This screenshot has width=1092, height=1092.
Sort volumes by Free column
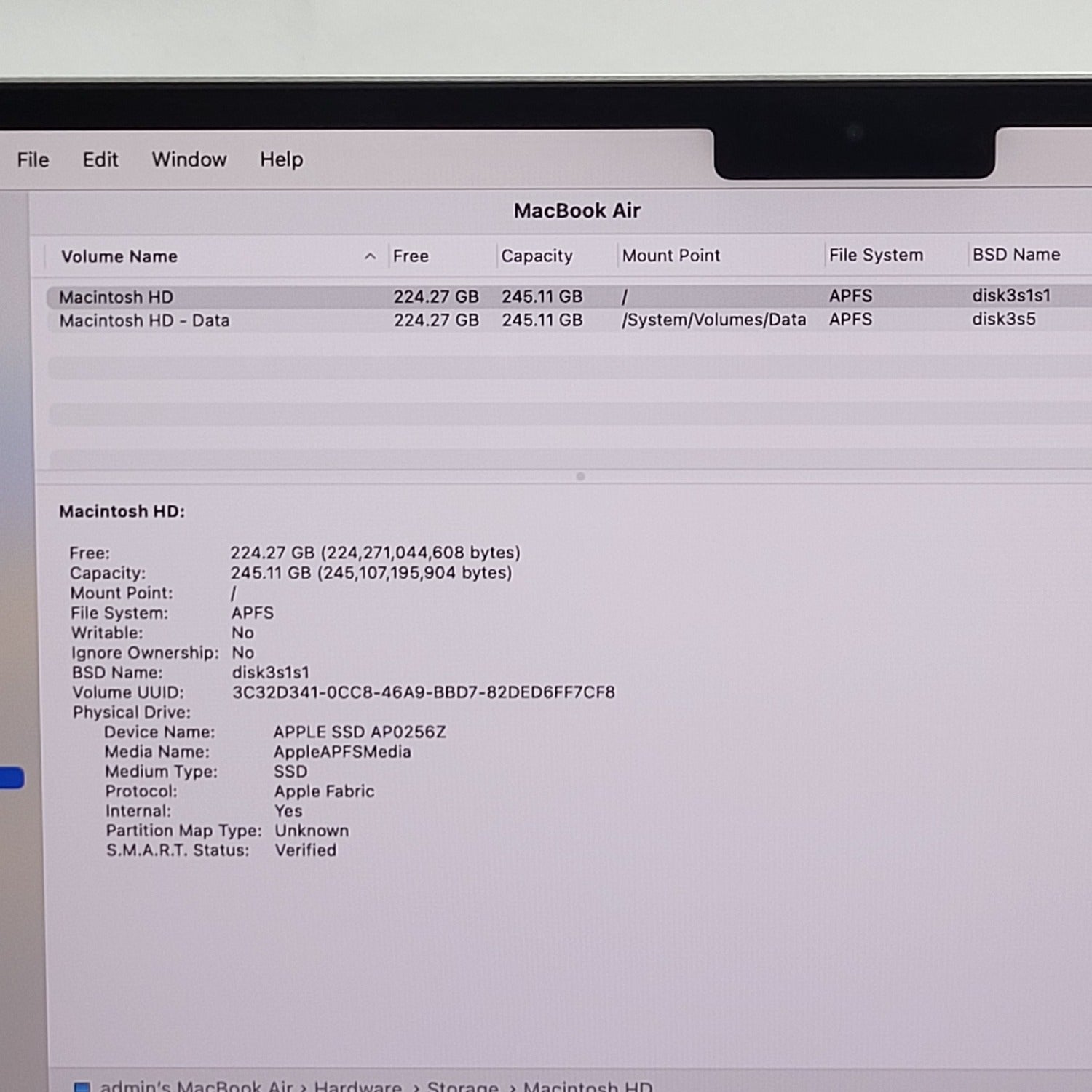tap(411, 256)
